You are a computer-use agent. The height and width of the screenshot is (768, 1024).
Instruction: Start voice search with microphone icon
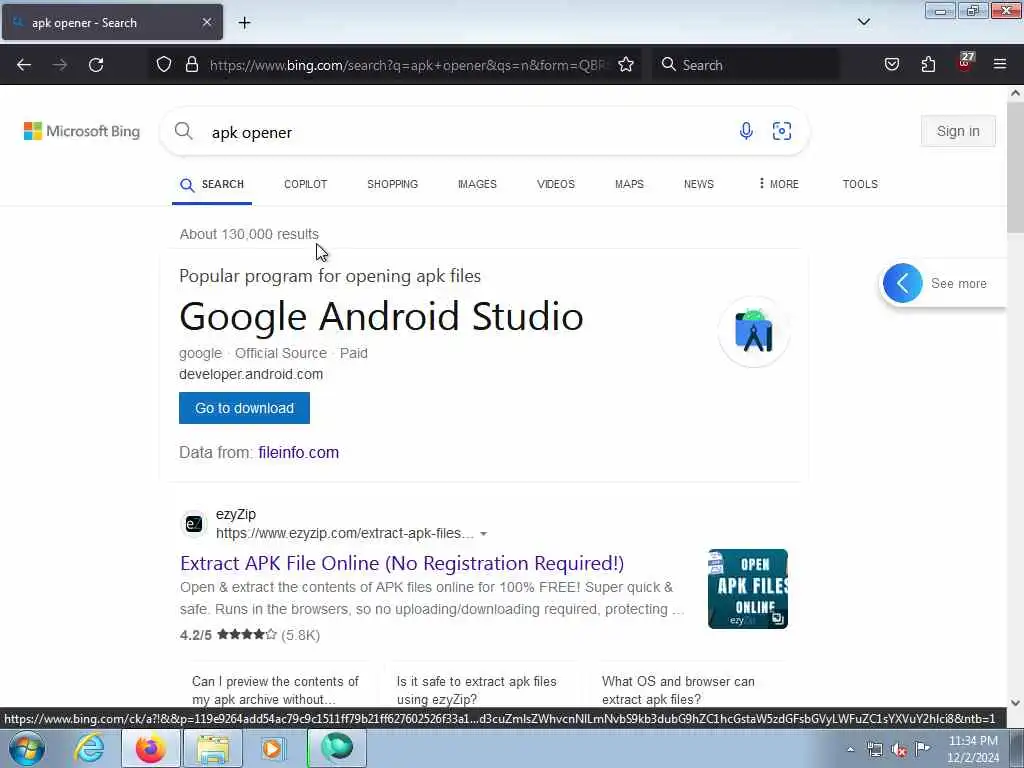pyautogui.click(x=746, y=131)
